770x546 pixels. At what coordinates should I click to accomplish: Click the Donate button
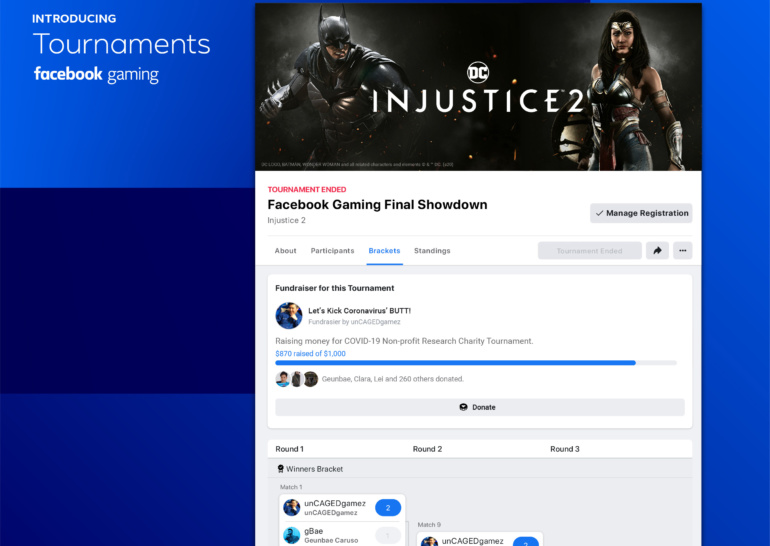click(x=480, y=407)
